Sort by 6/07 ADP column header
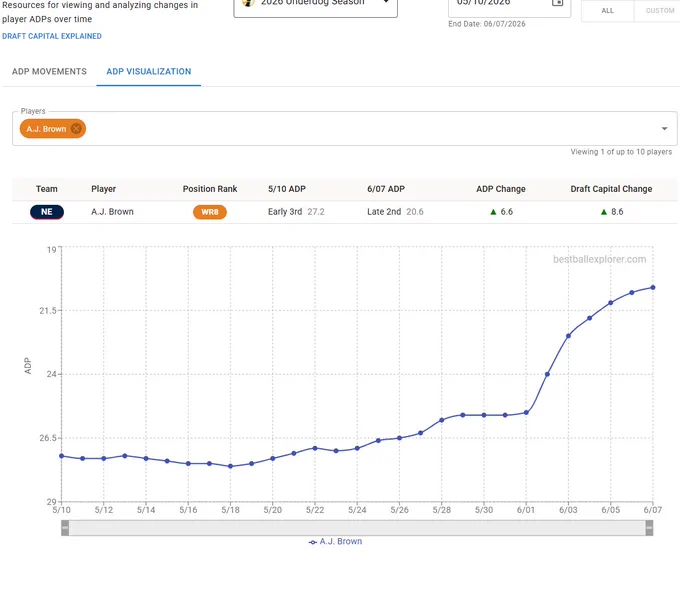This screenshot has width=680, height=599. click(x=386, y=189)
